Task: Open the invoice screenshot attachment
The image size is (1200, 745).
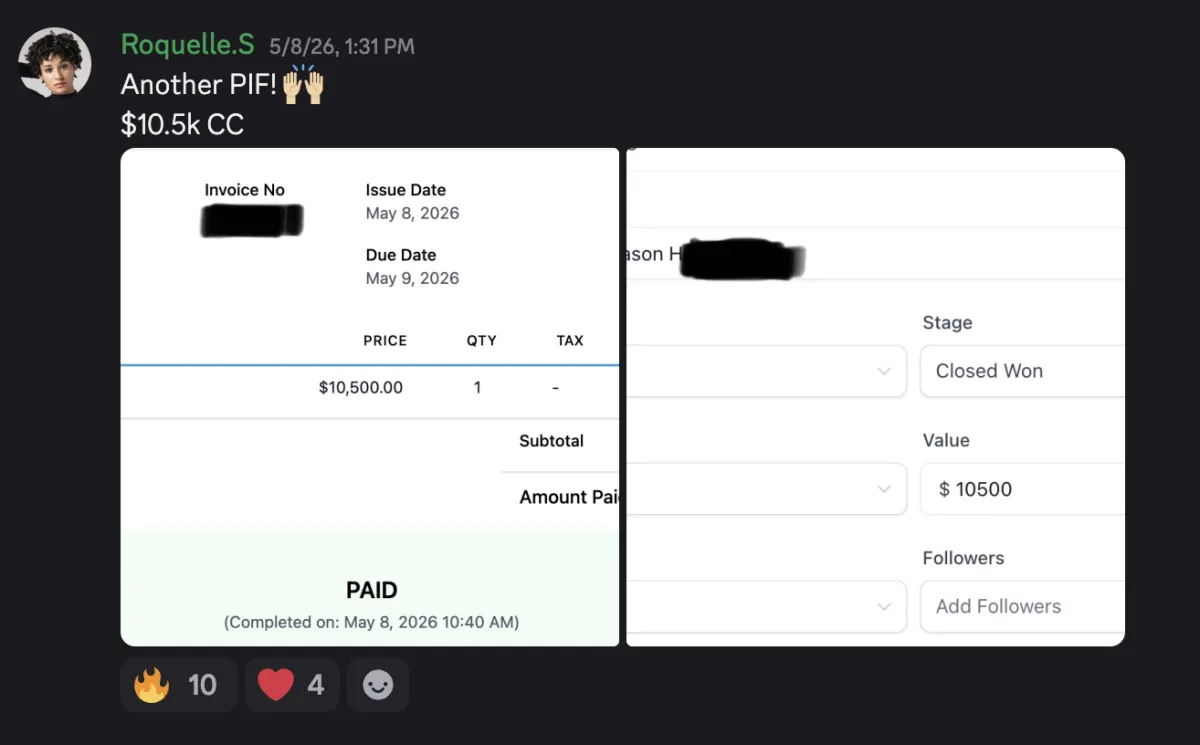Action: click(370, 397)
